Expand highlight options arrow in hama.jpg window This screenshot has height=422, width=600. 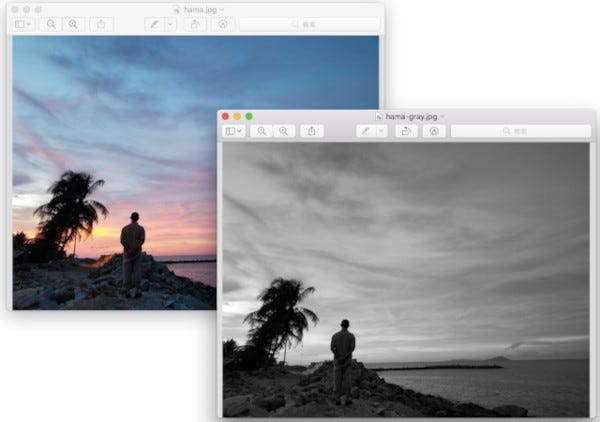coord(170,23)
